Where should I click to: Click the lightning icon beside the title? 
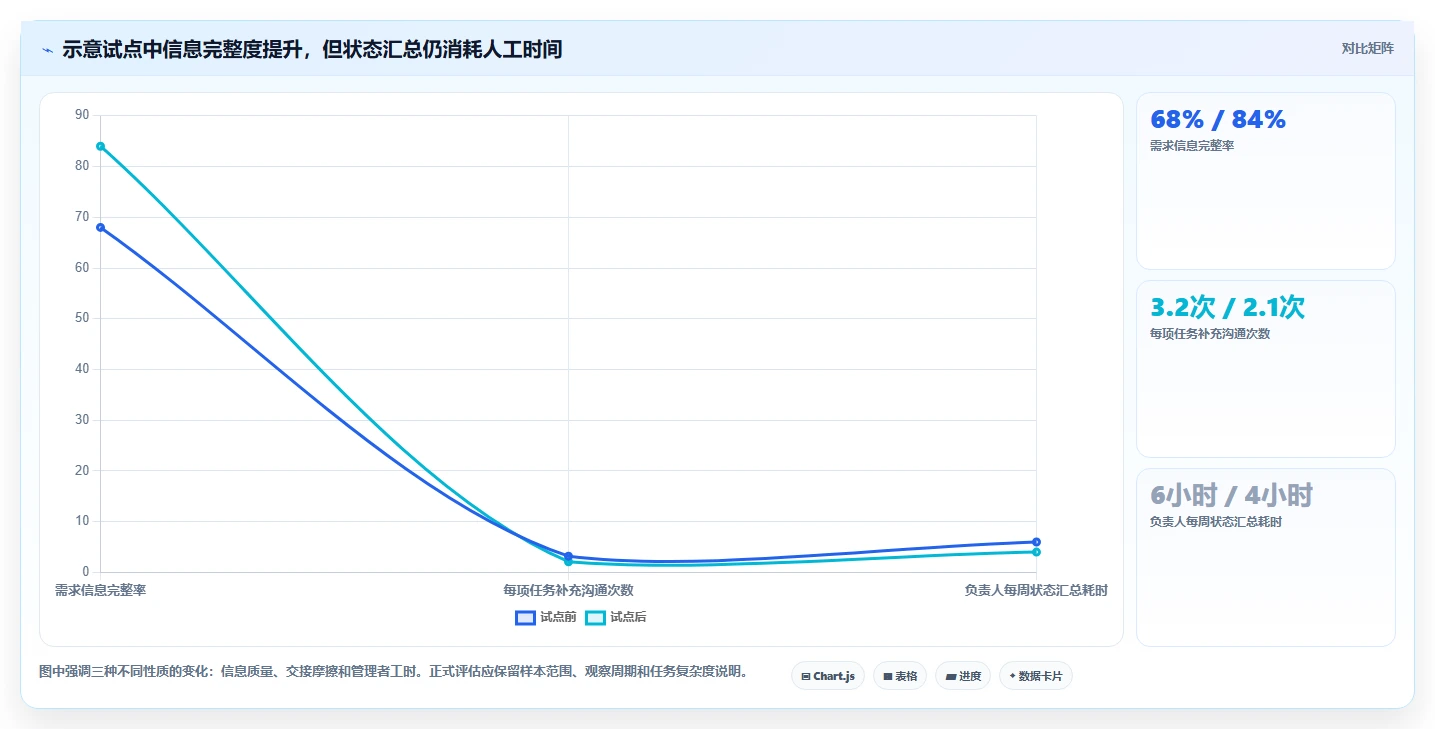48,49
